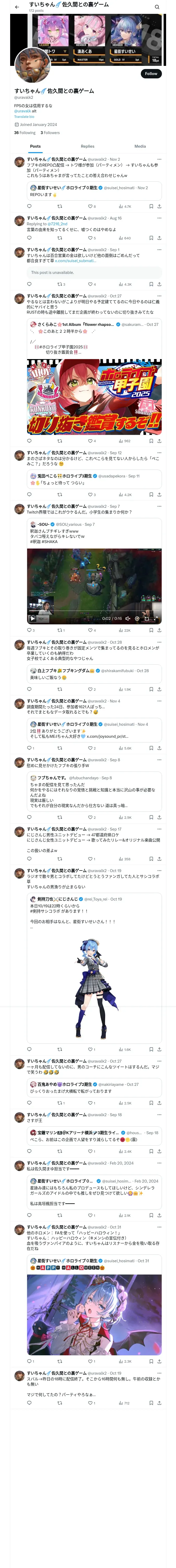Open the ホロライブ甲子園 2025 thumbnail image
The height and width of the screenshot is (1568, 176).
(94, 396)
